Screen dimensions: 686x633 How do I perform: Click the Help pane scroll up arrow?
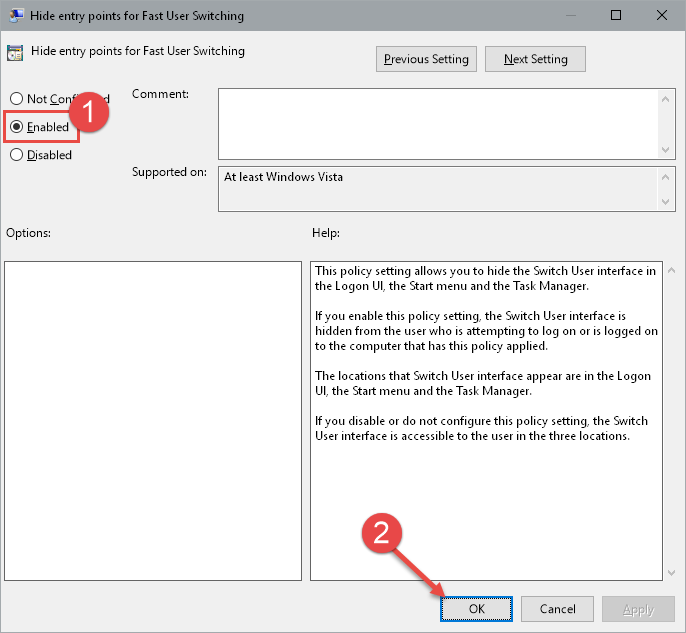(x=671, y=270)
